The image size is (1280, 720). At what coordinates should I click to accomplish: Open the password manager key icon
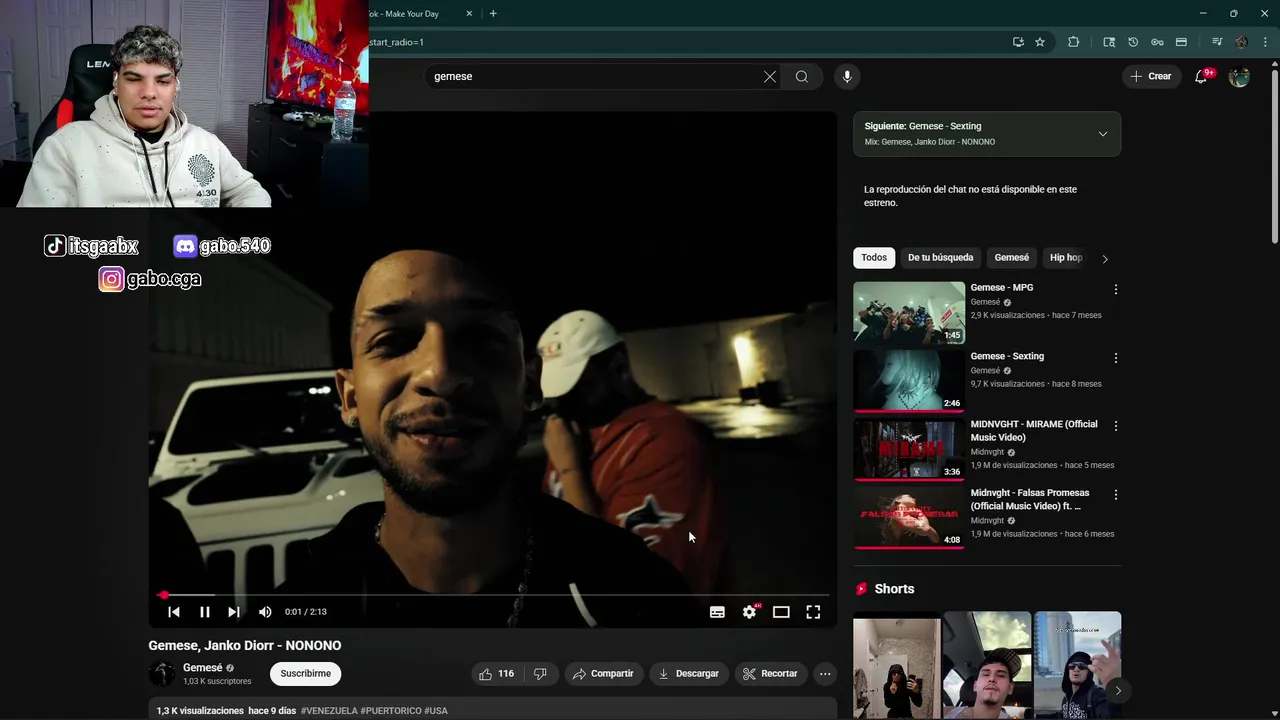[x=1157, y=42]
